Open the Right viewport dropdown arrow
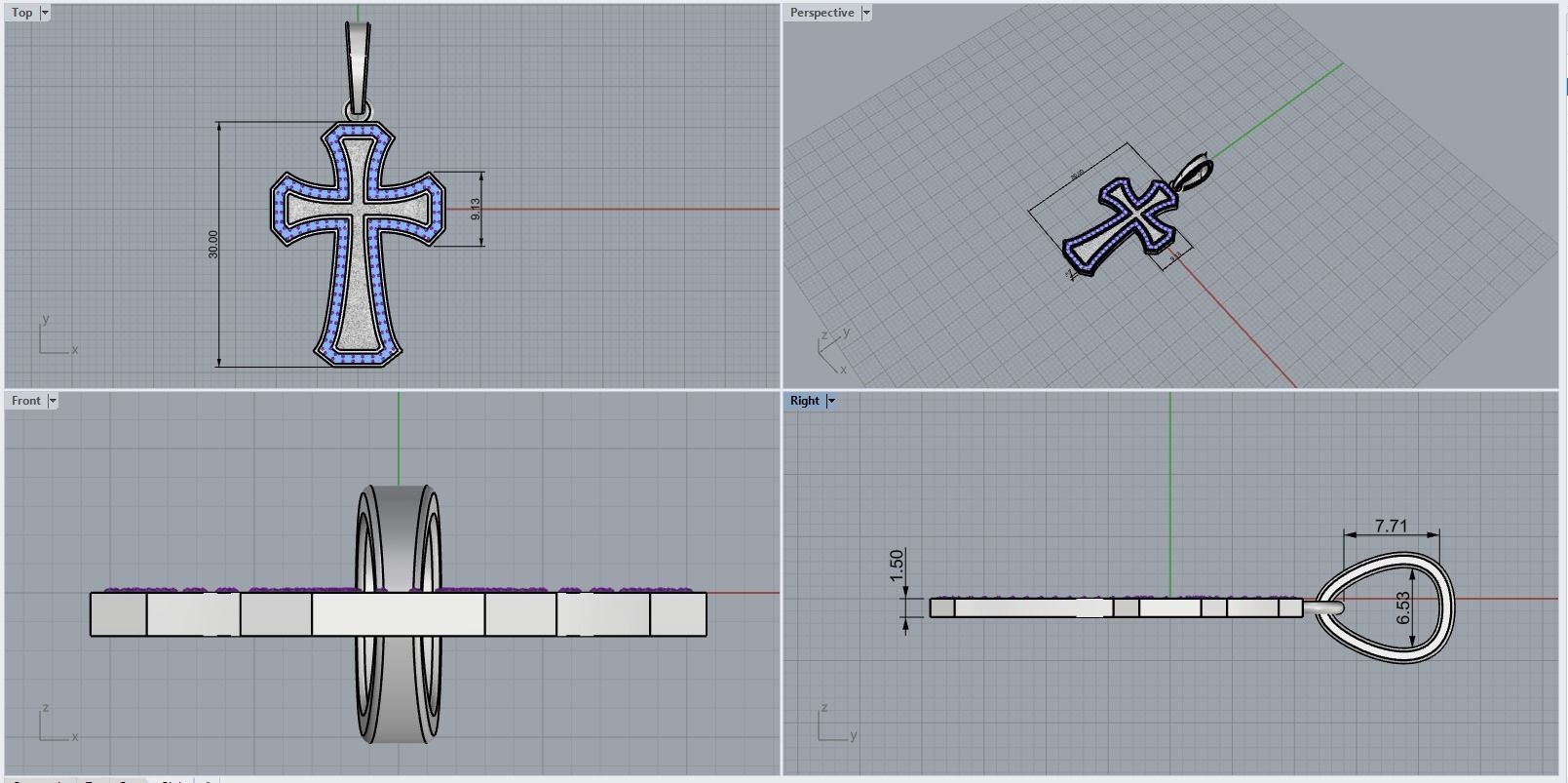Viewport: 1568px width, 783px height. tap(831, 401)
